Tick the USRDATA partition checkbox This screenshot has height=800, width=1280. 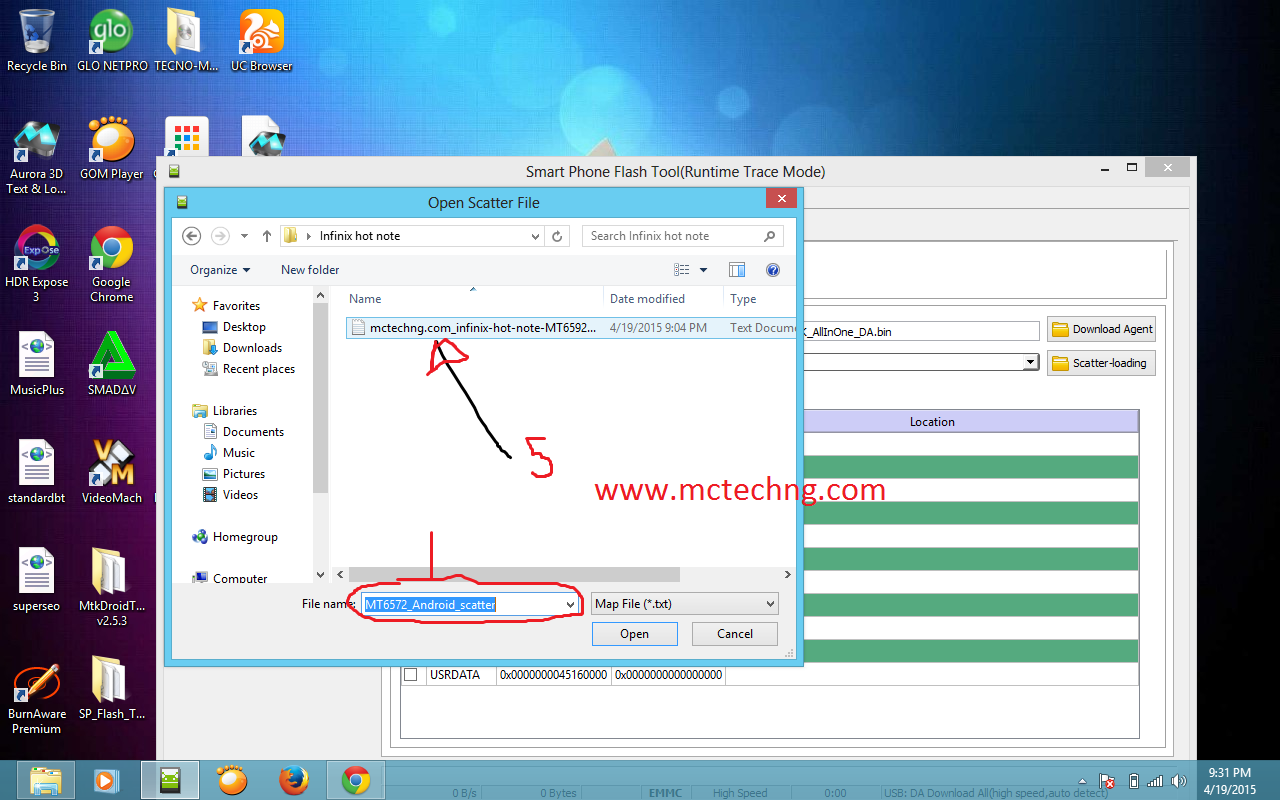[x=411, y=674]
